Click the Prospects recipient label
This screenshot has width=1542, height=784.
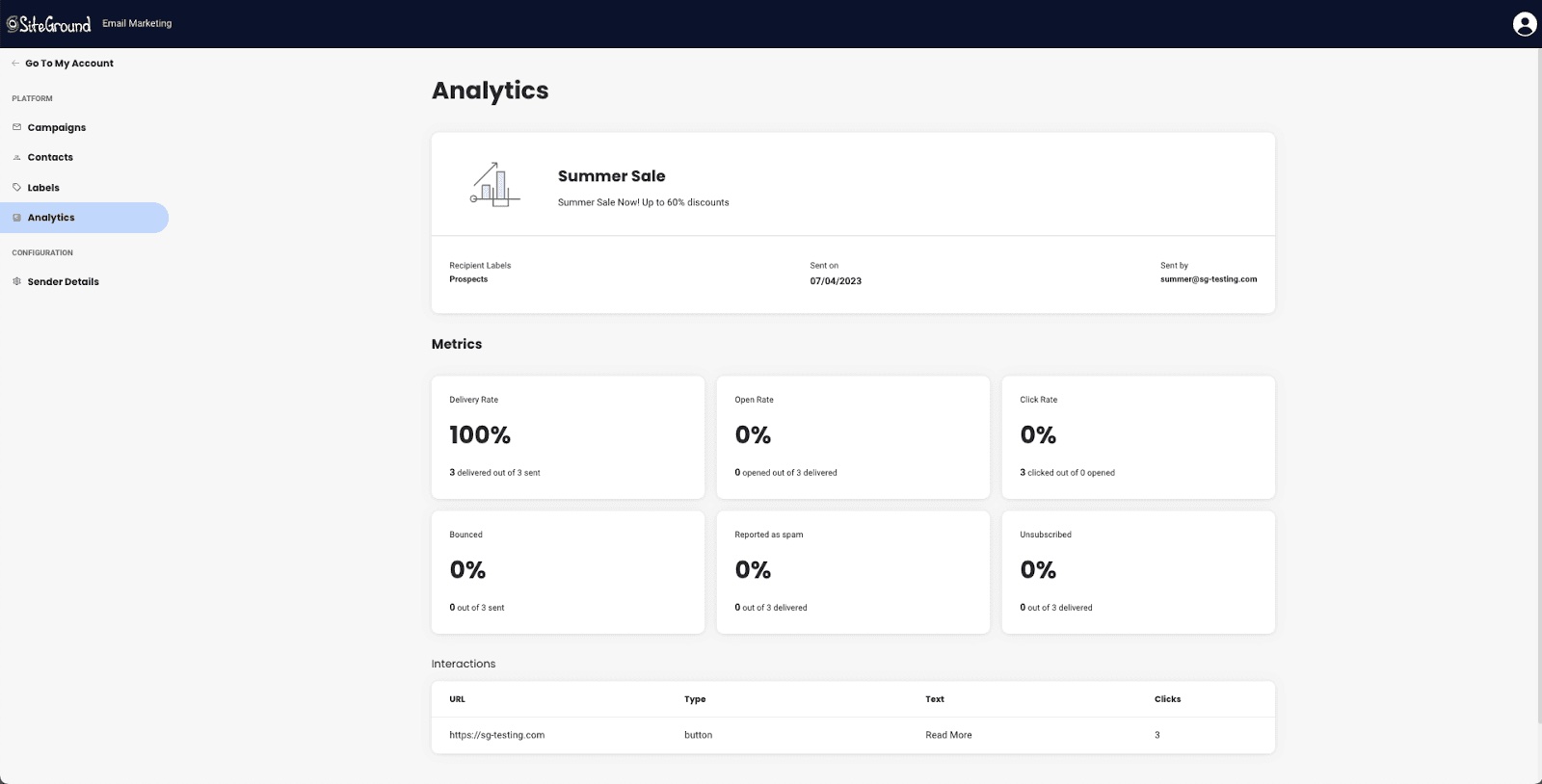point(468,279)
